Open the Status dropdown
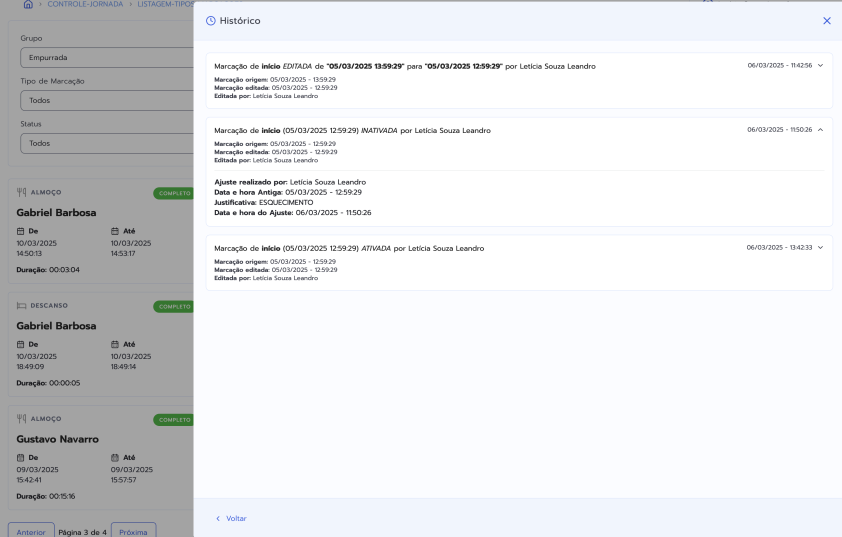842x537 pixels. click(105, 143)
